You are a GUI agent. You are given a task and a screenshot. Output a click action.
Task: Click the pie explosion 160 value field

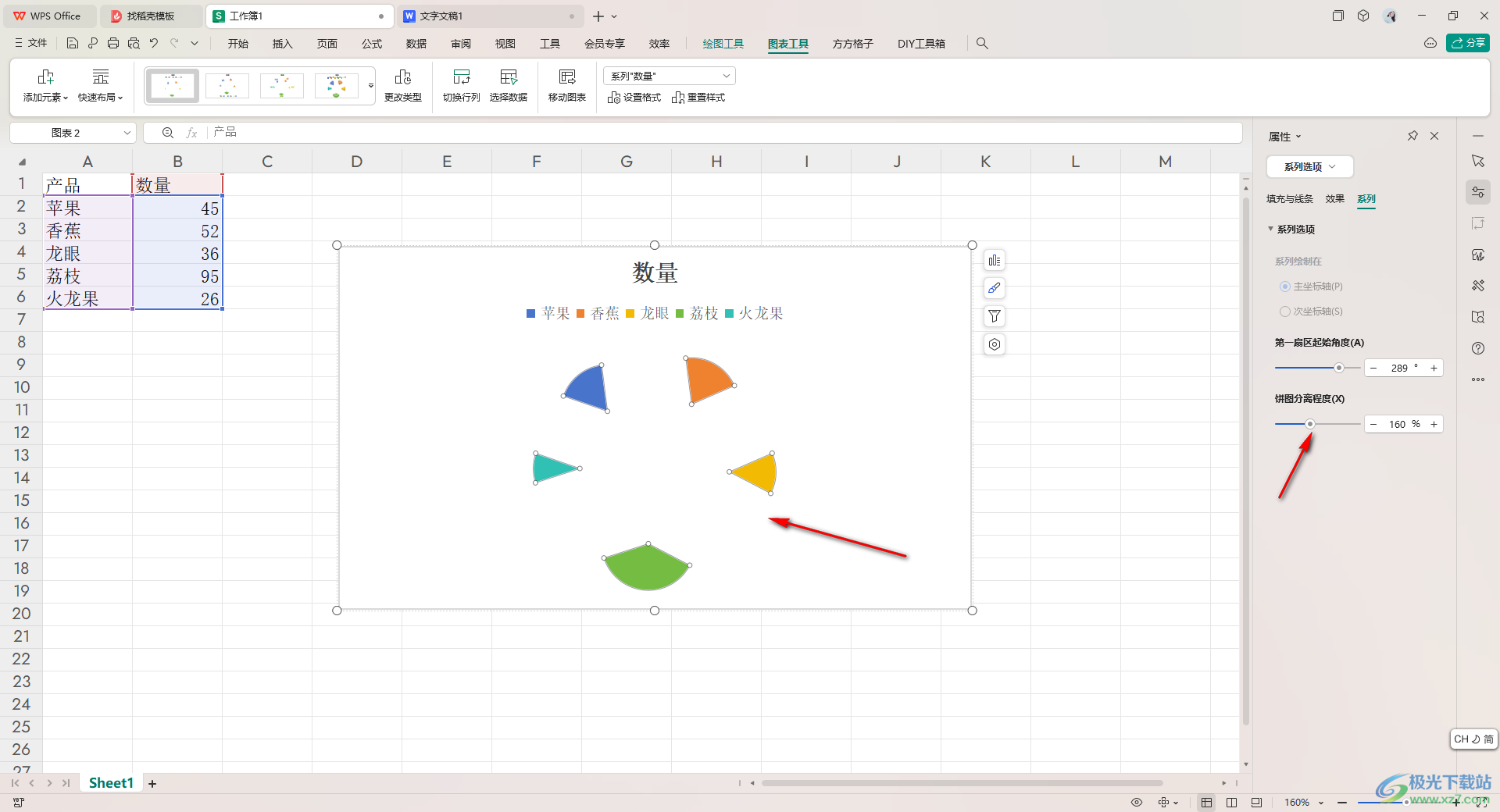1403,424
